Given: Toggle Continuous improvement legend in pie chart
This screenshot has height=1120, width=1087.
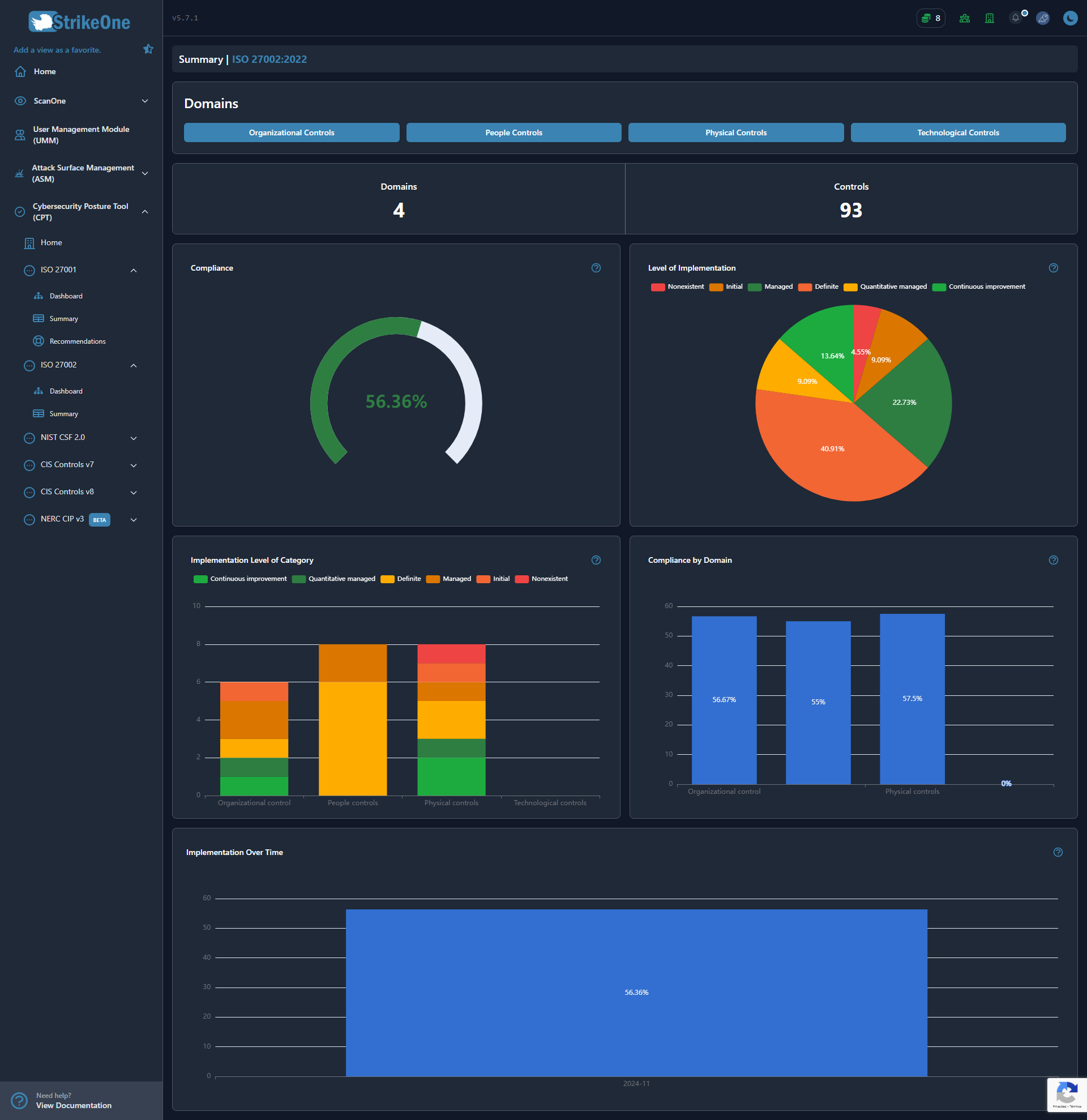Looking at the screenshot, I should pos(979,287).
